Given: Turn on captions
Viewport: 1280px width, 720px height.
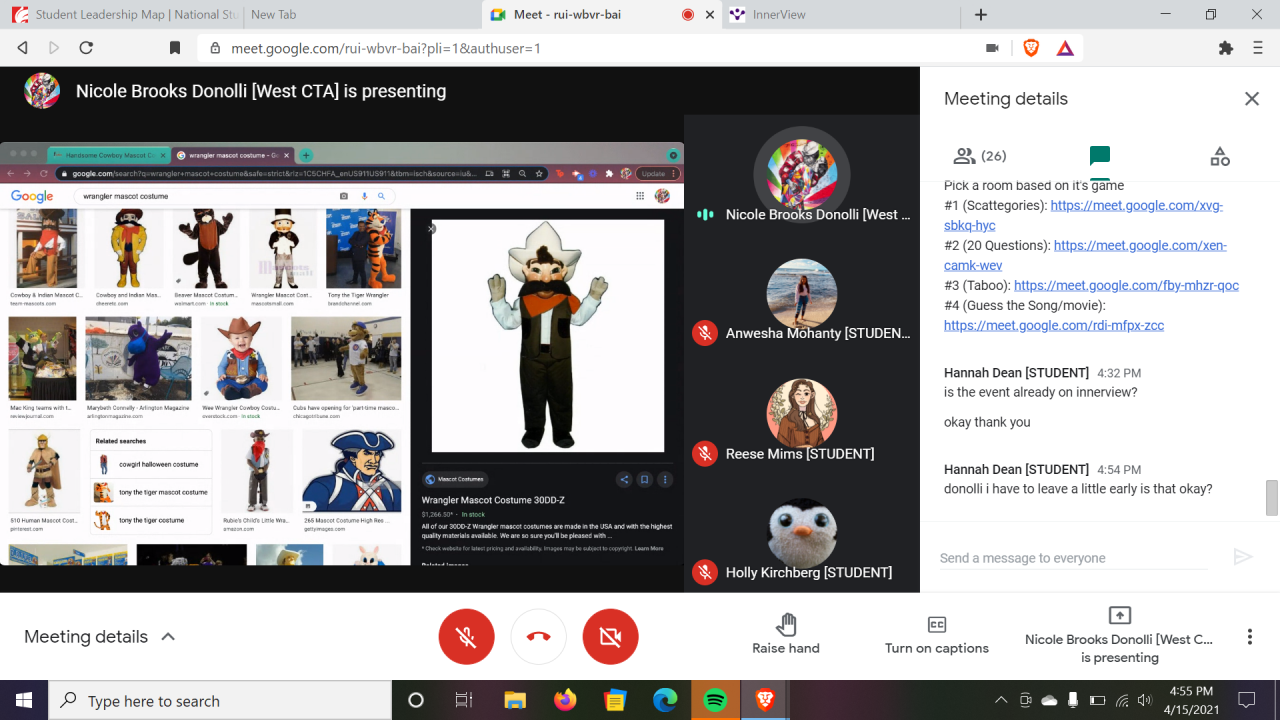Looking at the screenshot, I should click(936, 635).
